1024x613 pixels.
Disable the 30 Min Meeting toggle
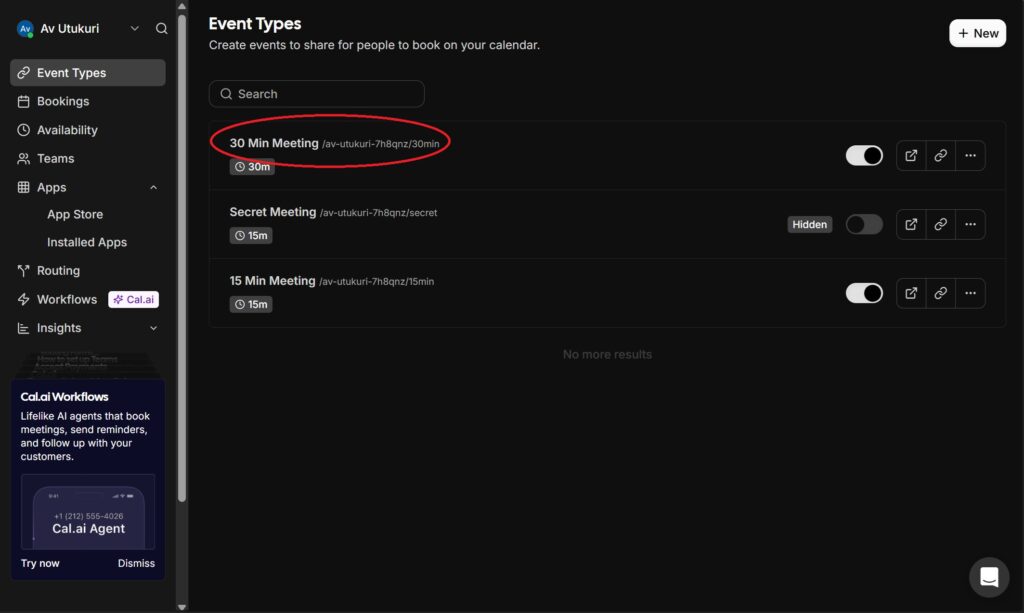point(864,156)
